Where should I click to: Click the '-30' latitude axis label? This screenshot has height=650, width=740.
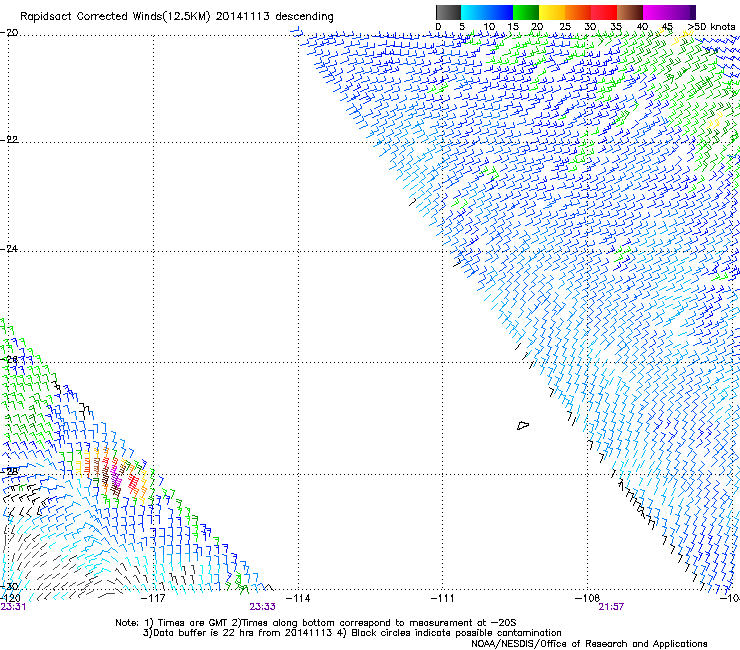9,586
